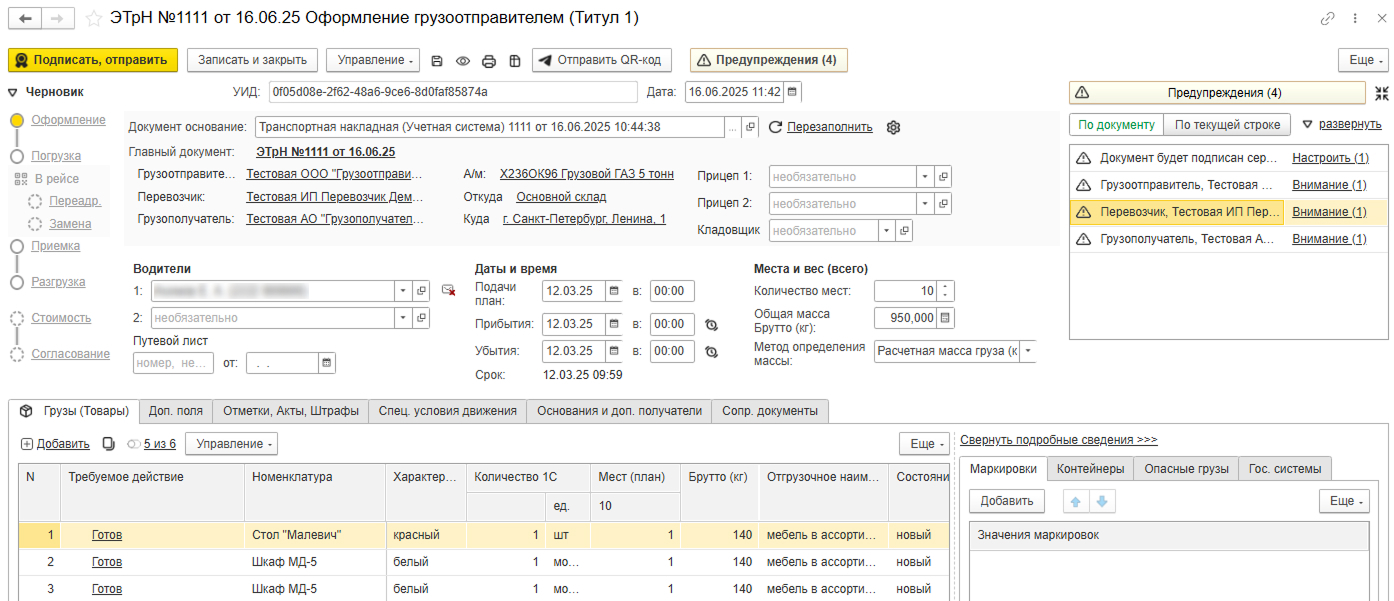Collapse the Черновик status section
This screenshot has height=601, width=1394.
13,93
